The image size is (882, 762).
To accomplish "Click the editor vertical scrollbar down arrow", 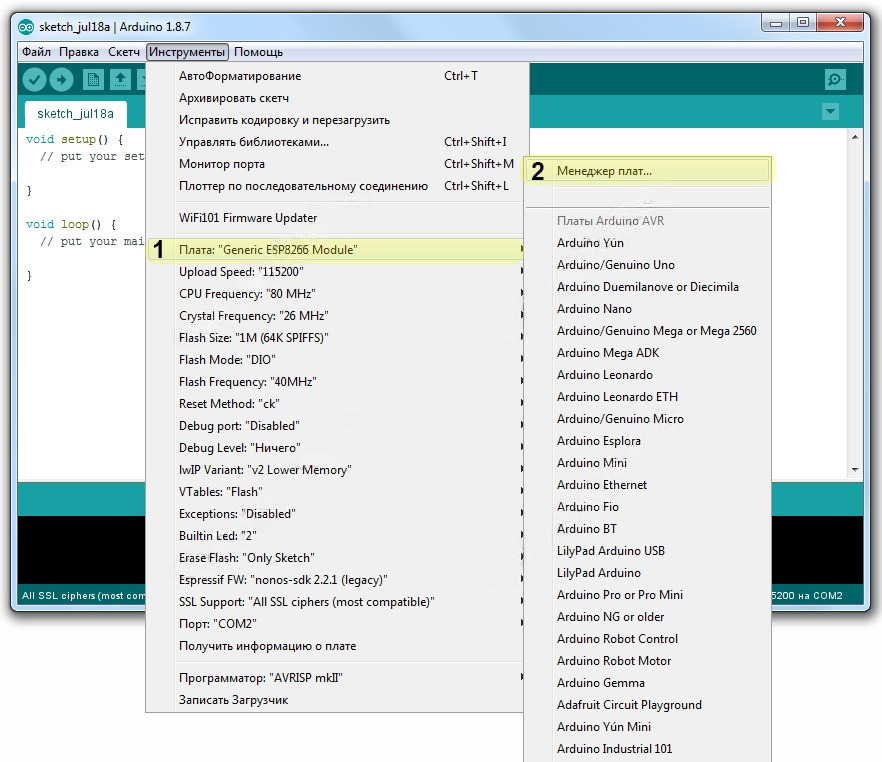I will coord(855,468).
